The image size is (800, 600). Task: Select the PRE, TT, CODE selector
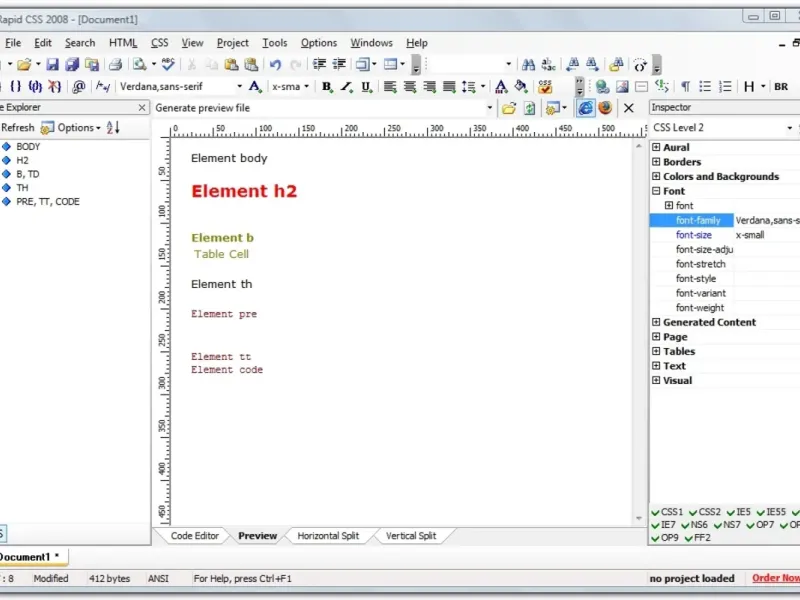click(47, 202)
